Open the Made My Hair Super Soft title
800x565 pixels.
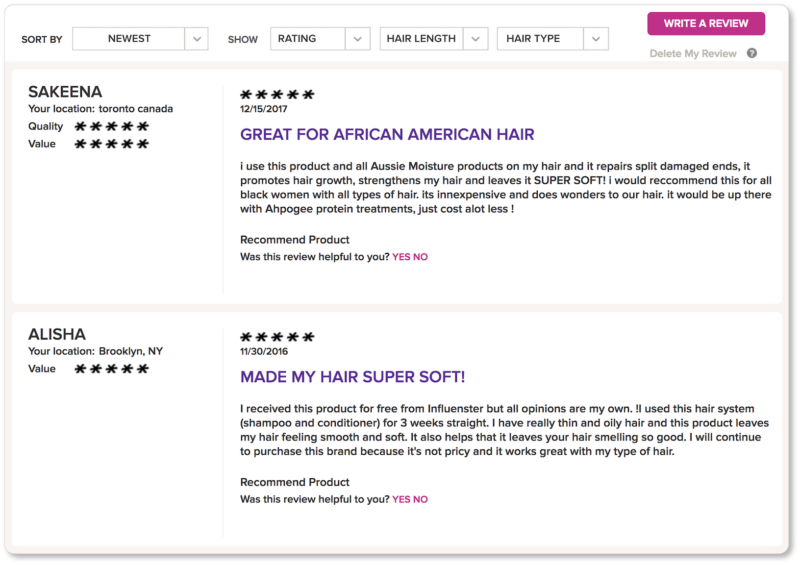(353, 377)
